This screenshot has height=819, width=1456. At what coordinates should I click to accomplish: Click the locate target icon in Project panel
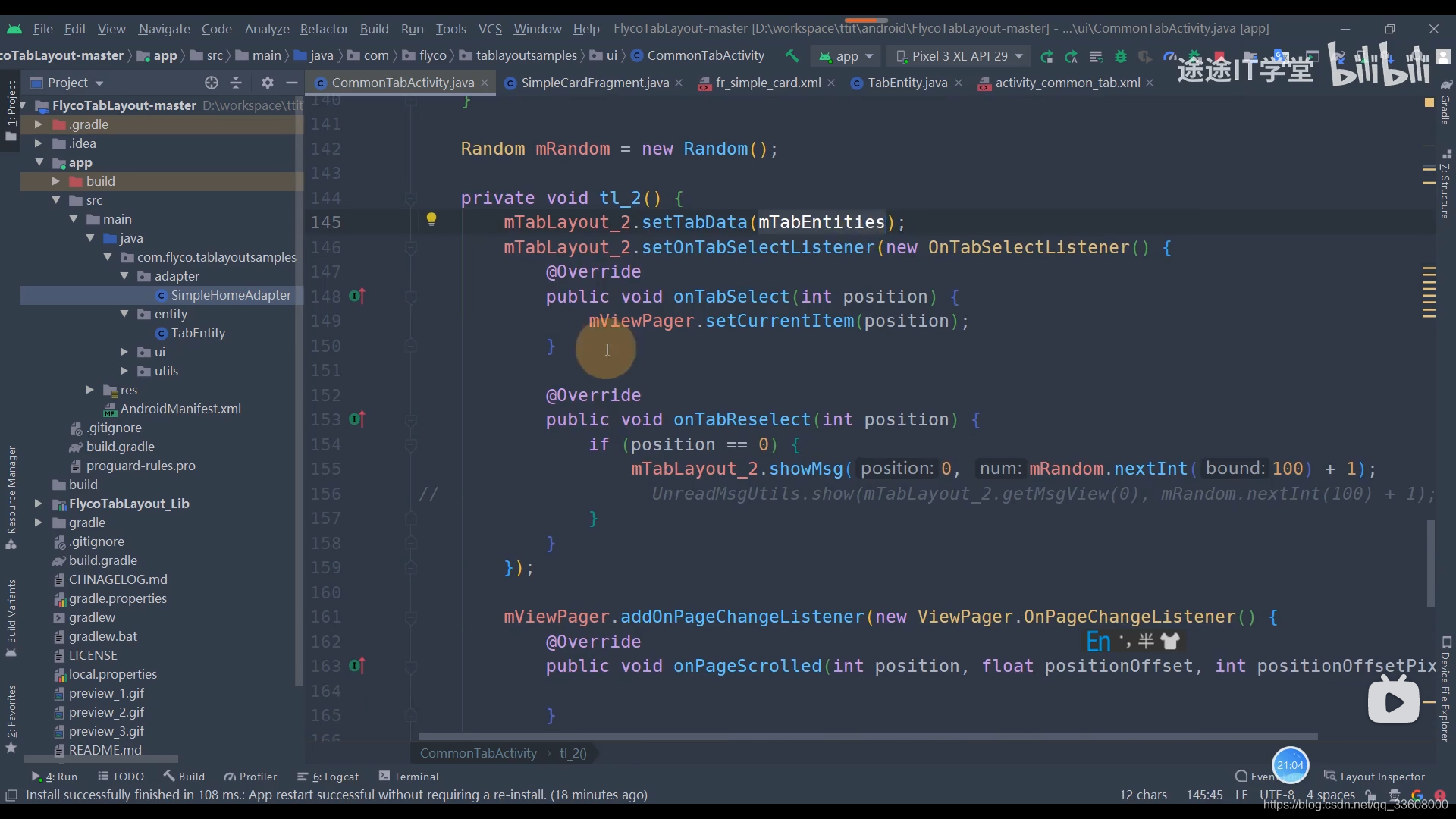[212, 83]
